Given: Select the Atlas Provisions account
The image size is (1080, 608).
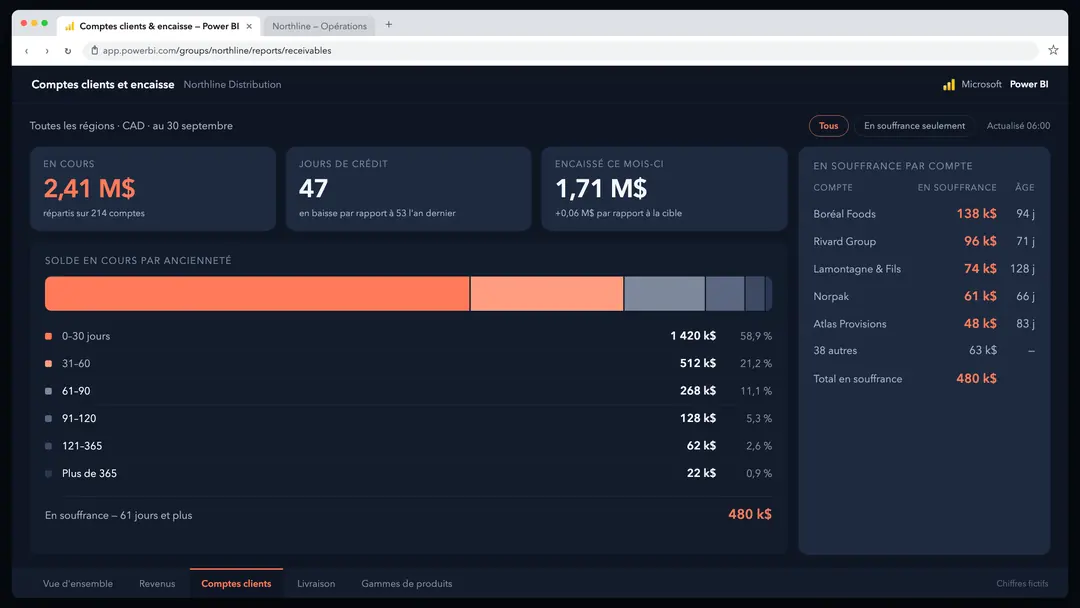Looking at the screenshot, I should coord(924,324).
